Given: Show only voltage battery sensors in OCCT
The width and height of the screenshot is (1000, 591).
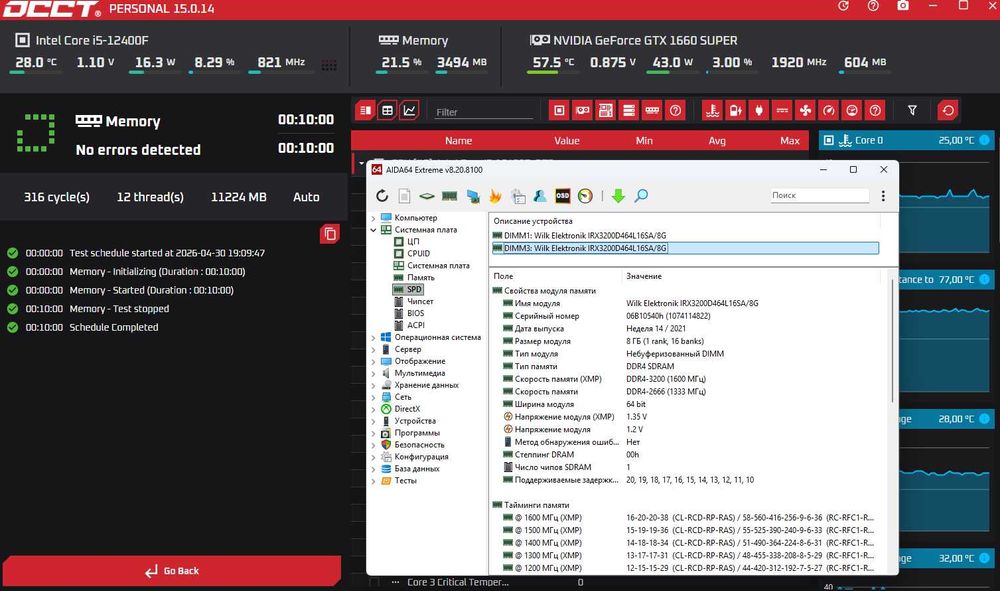Looking at the screenshot, I should click(735, 110).
